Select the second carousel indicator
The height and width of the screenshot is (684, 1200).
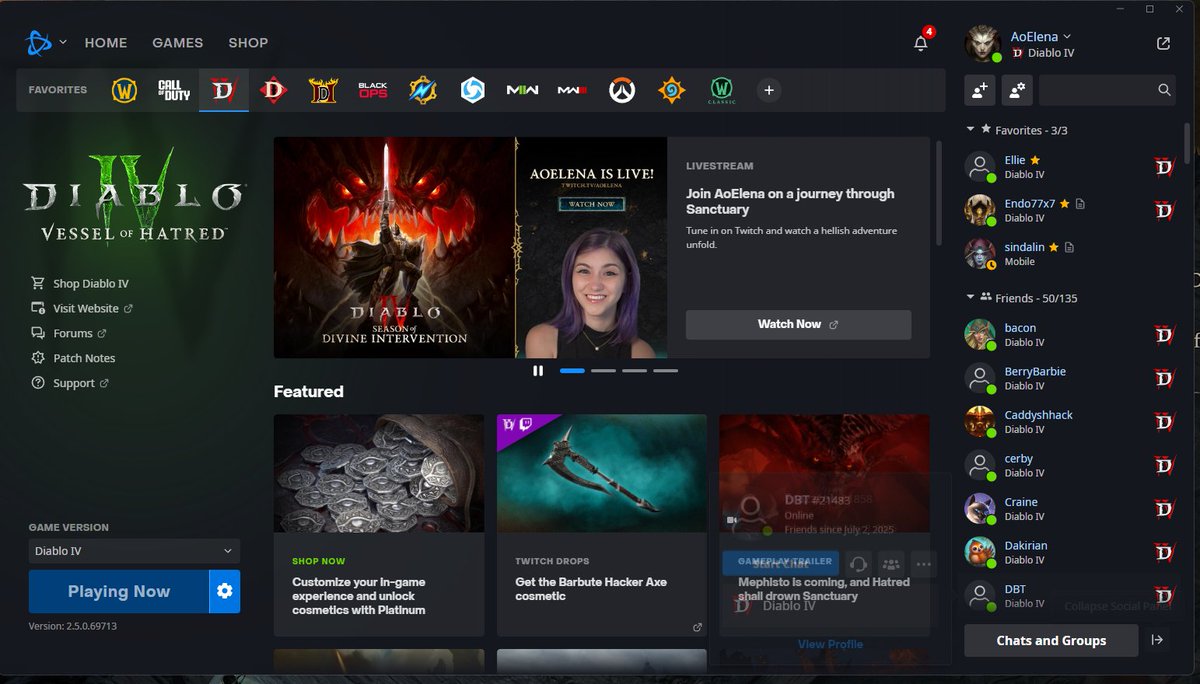603,371
